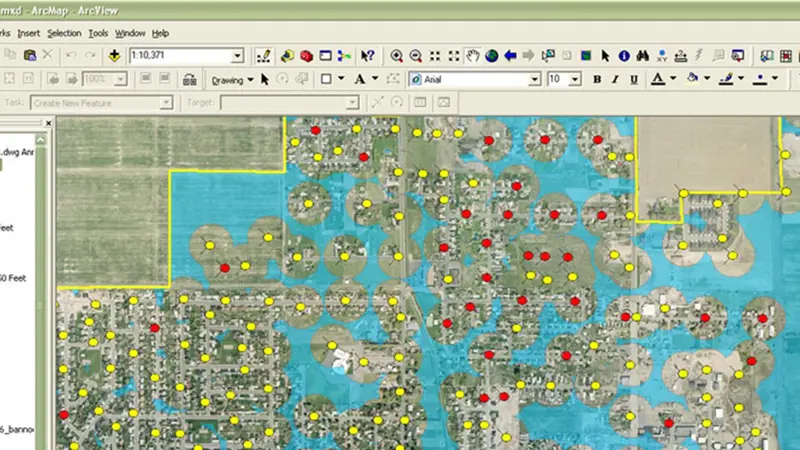
Task: Select the Zoom In magnifier tool
Action: click(x=397, y=56)
